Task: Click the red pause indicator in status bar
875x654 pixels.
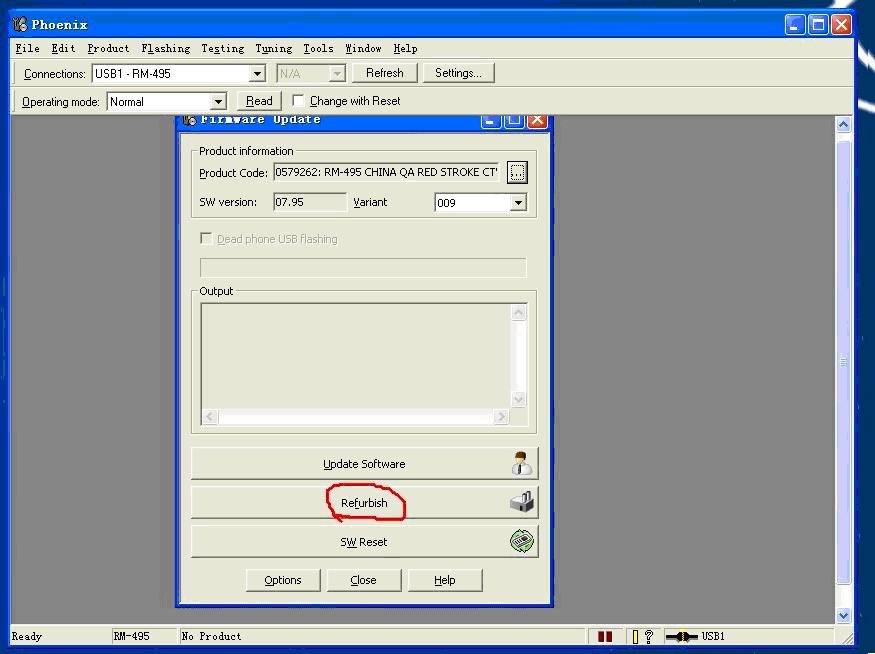Action: [605, 636]
